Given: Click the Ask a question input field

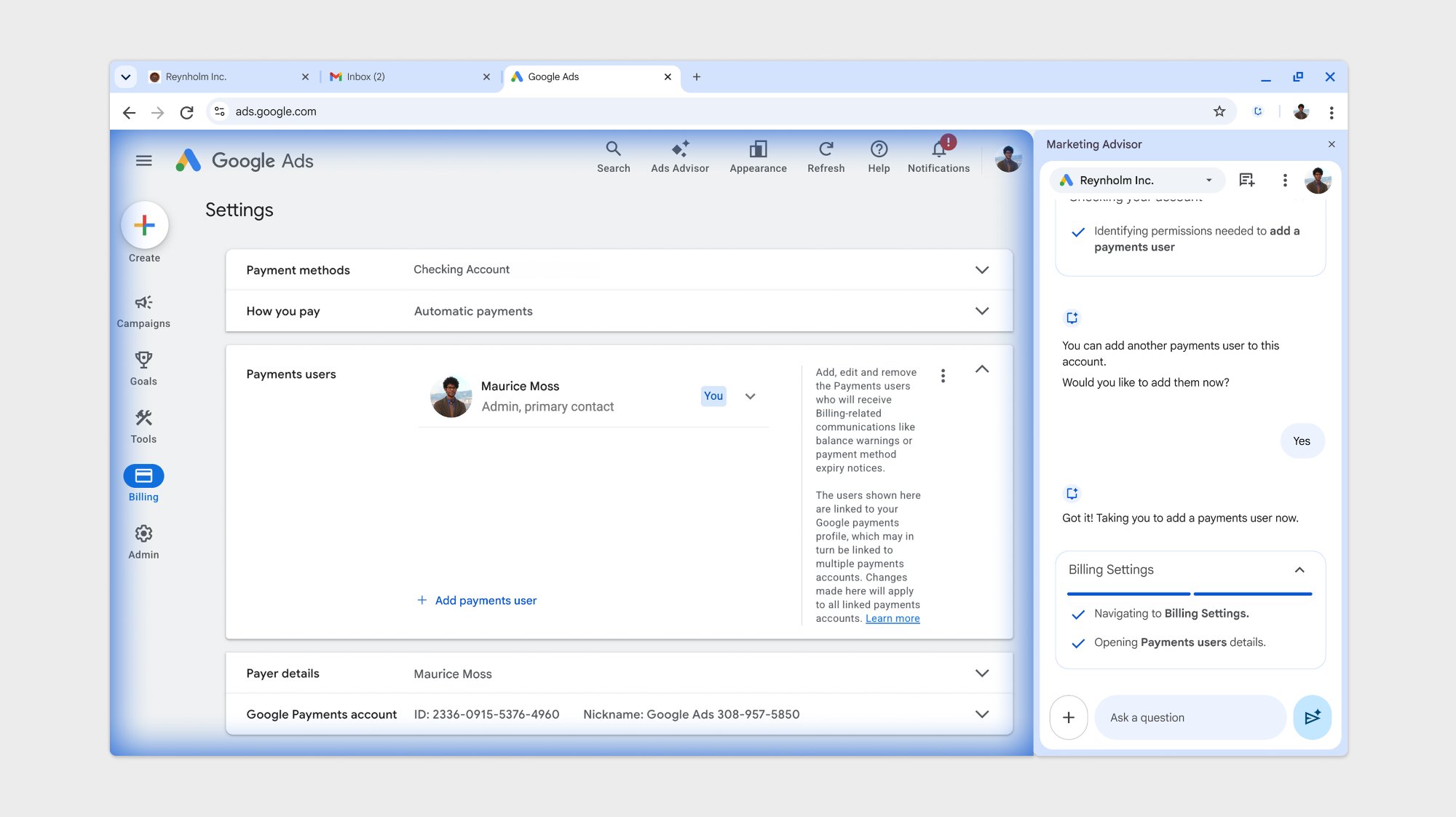Looking at the screenshot, I should pyautogui.click(x=1189, y=717).
